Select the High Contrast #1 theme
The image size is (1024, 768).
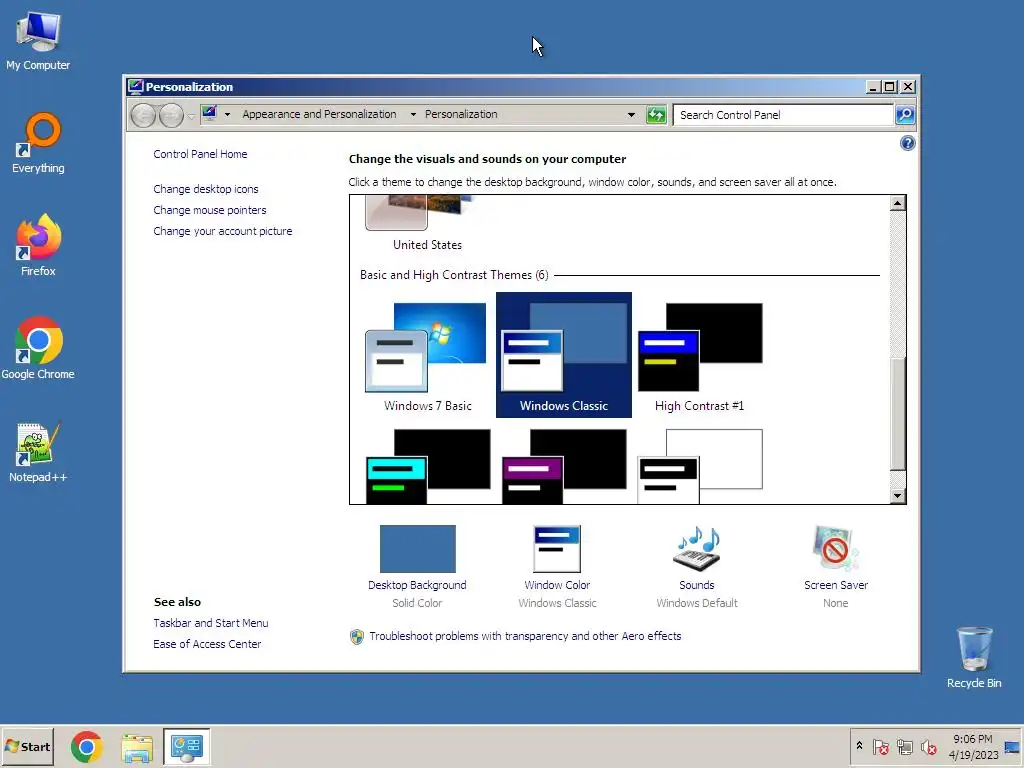click(x=699, y=355)
